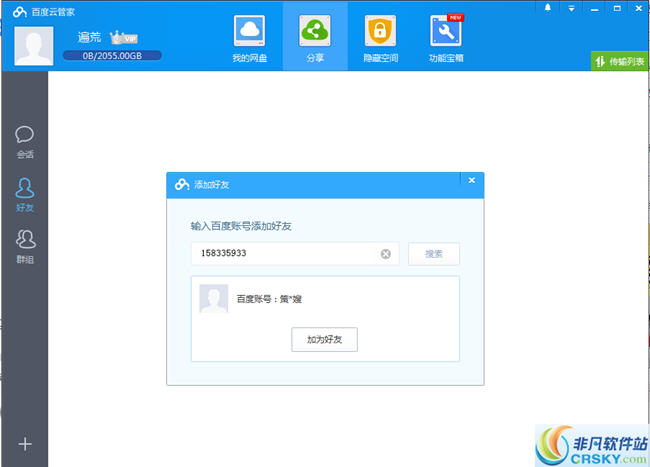Open 会话 conversations in sidebar
This screenshot has width=650, height=467.
(x=25, y=142)
